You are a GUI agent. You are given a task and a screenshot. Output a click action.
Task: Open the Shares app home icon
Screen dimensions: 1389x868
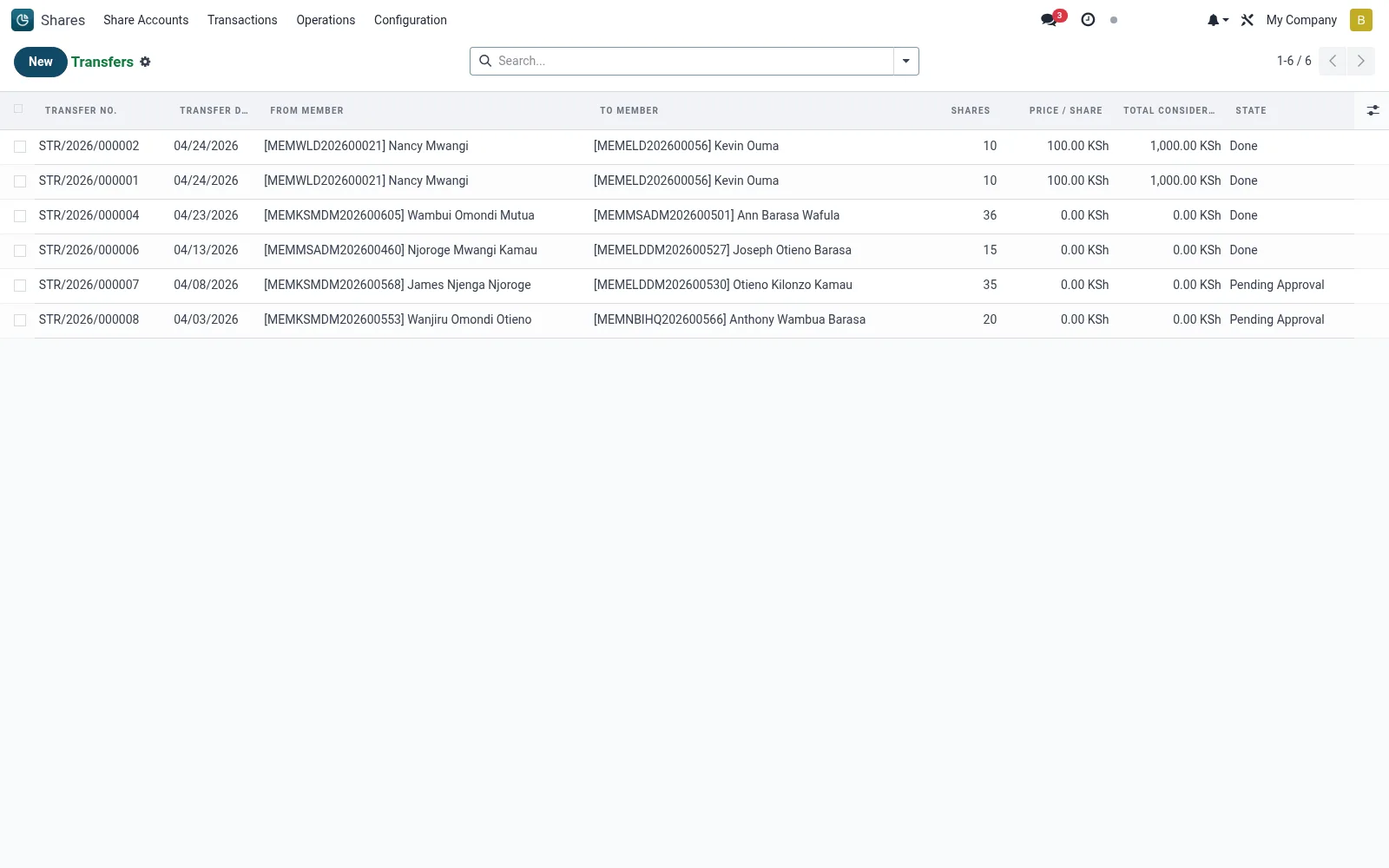pos(23,20)
